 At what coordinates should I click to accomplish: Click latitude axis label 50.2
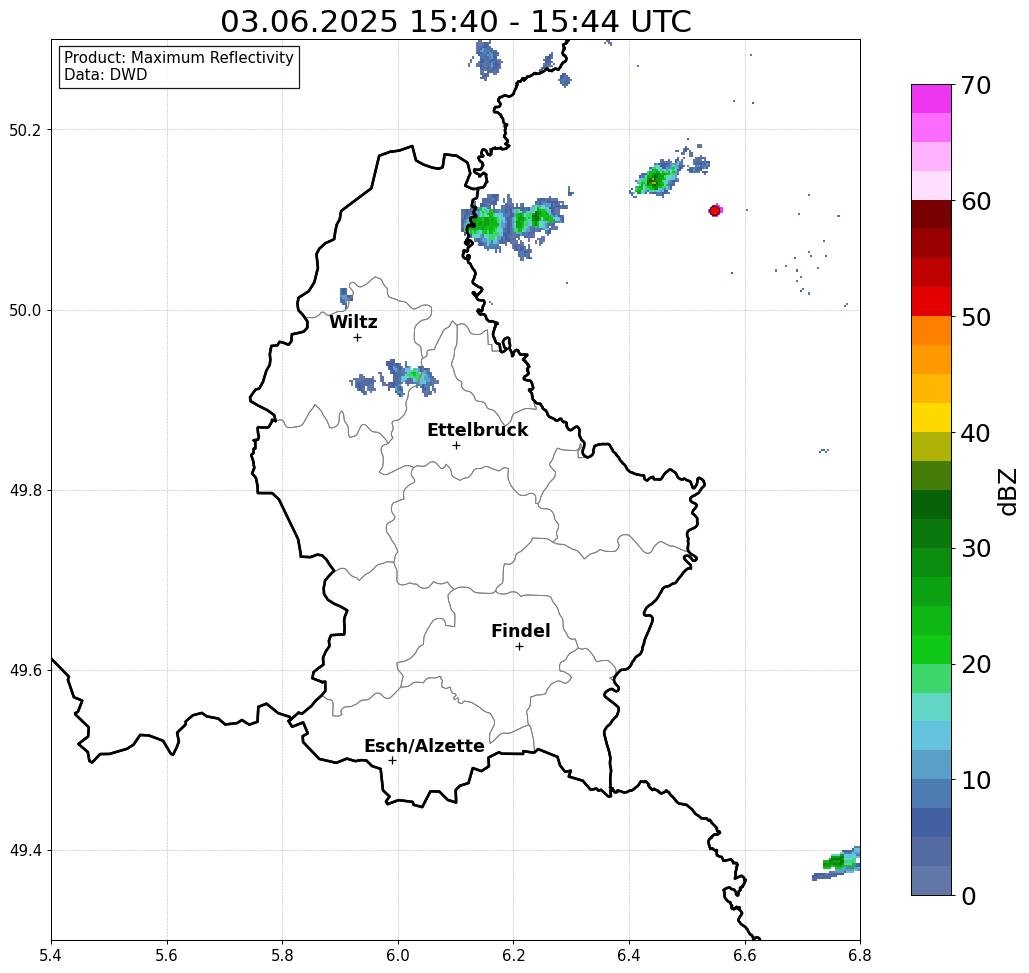(x=25, y=130)
